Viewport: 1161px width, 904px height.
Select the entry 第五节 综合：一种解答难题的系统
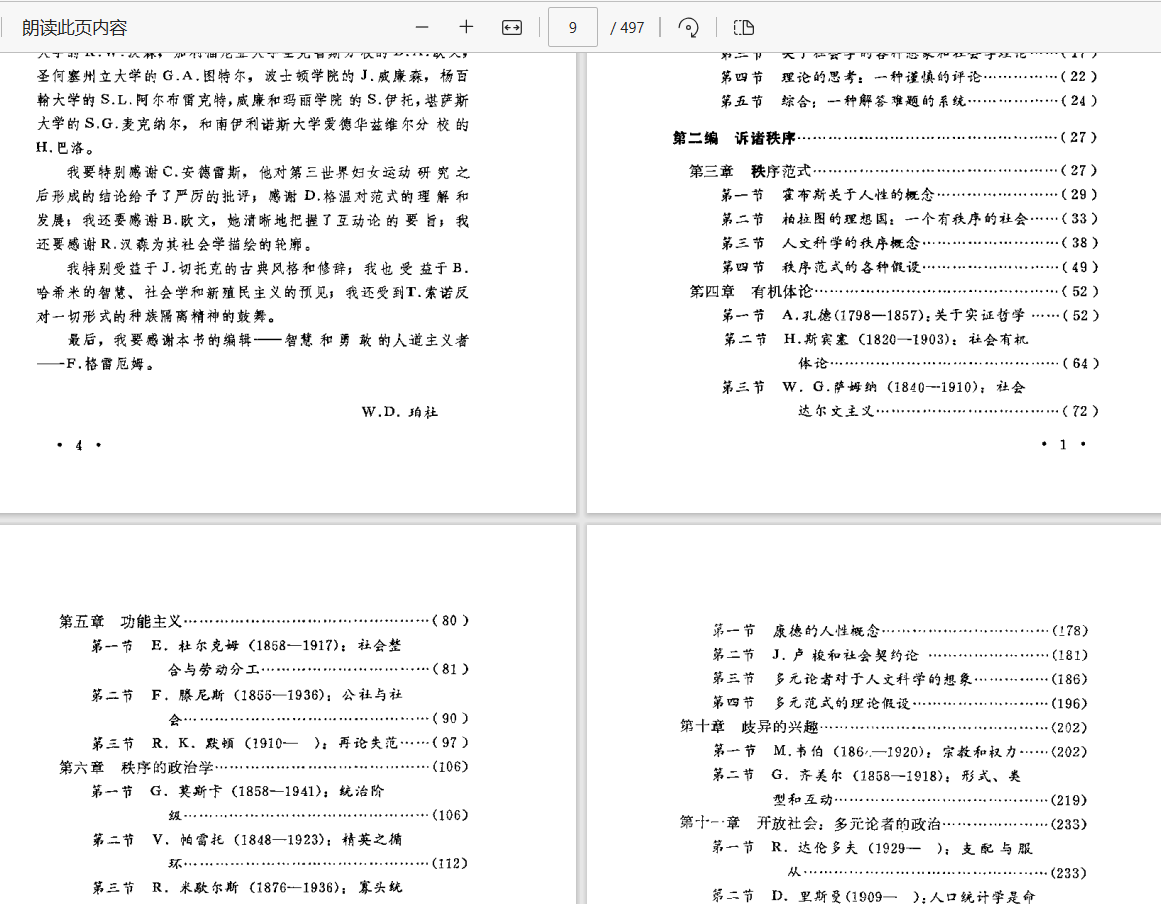tap(909, 101)
